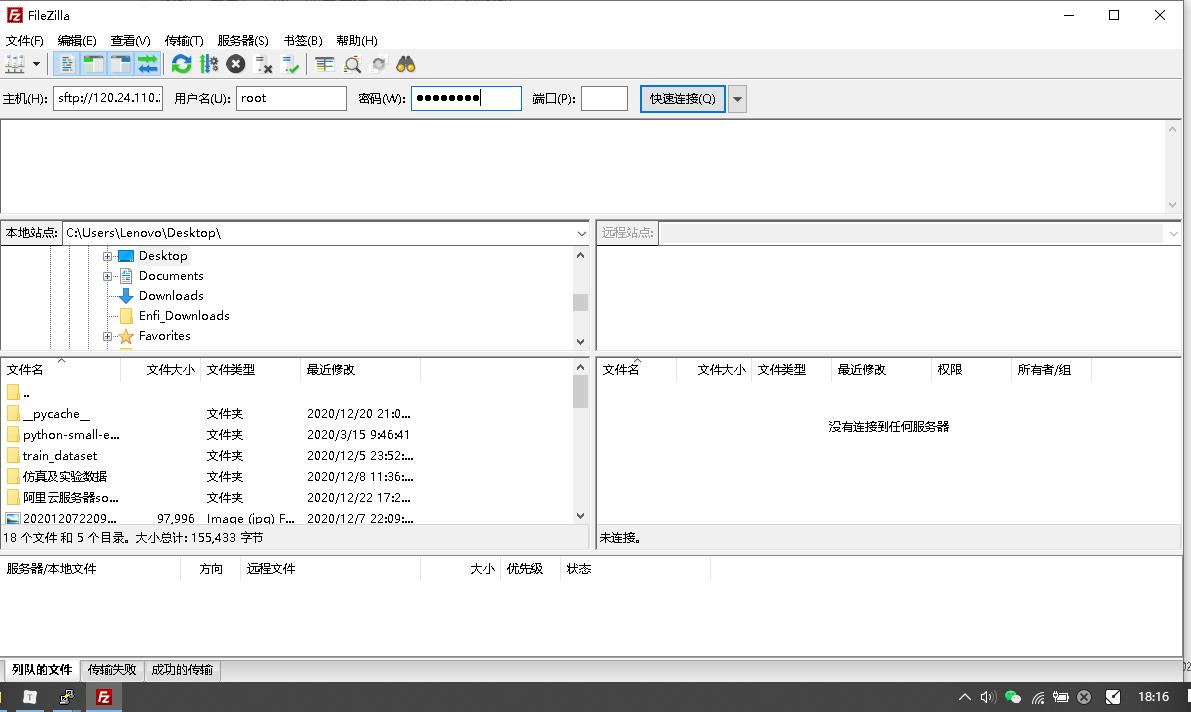Image resolution: width=1191 pixels, height=712 pixels.
Task: Click the green refresh file lists icon
Action: tap(182, 65)
